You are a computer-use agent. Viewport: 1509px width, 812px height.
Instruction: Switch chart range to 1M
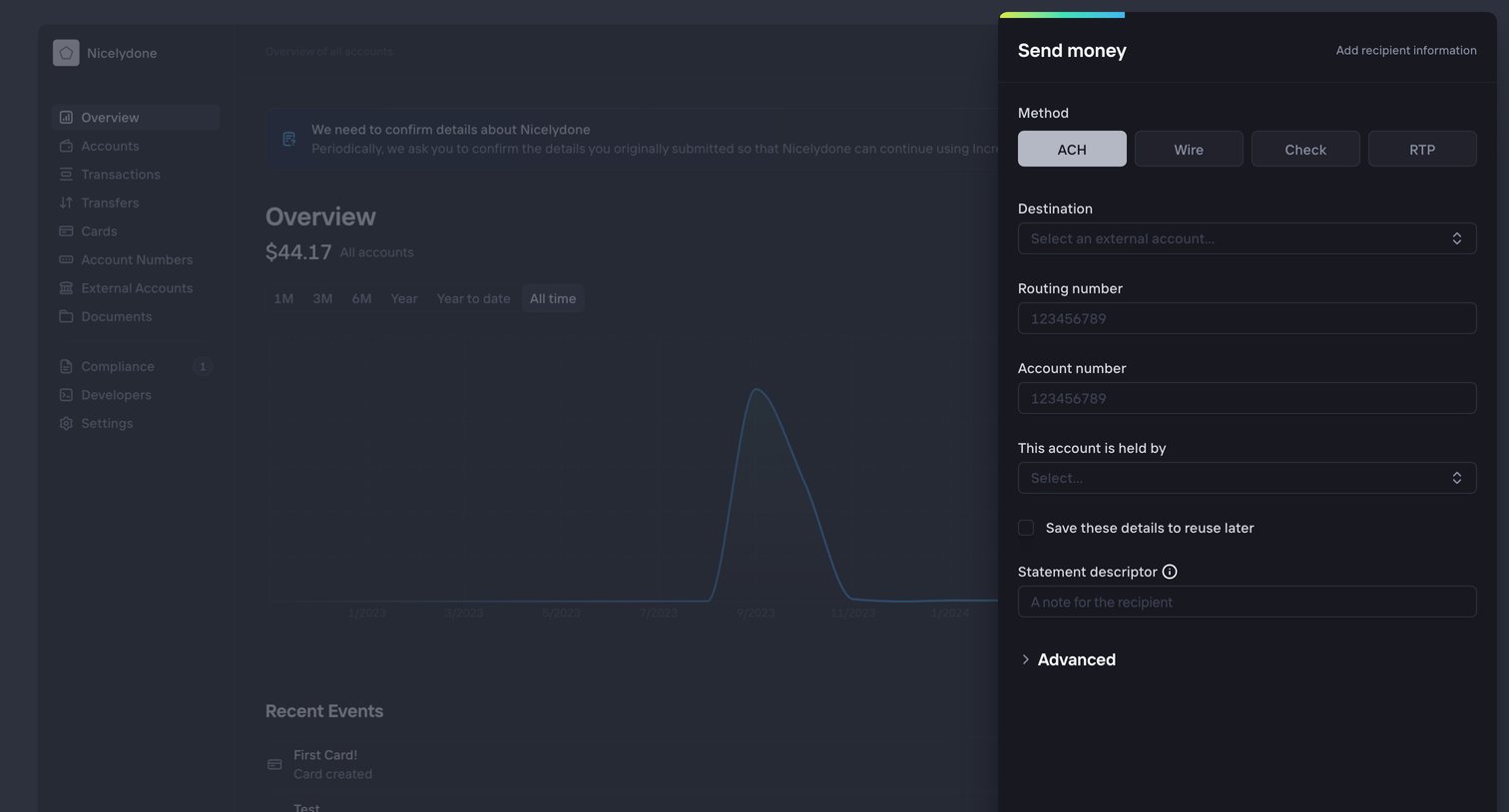(283, 298)
